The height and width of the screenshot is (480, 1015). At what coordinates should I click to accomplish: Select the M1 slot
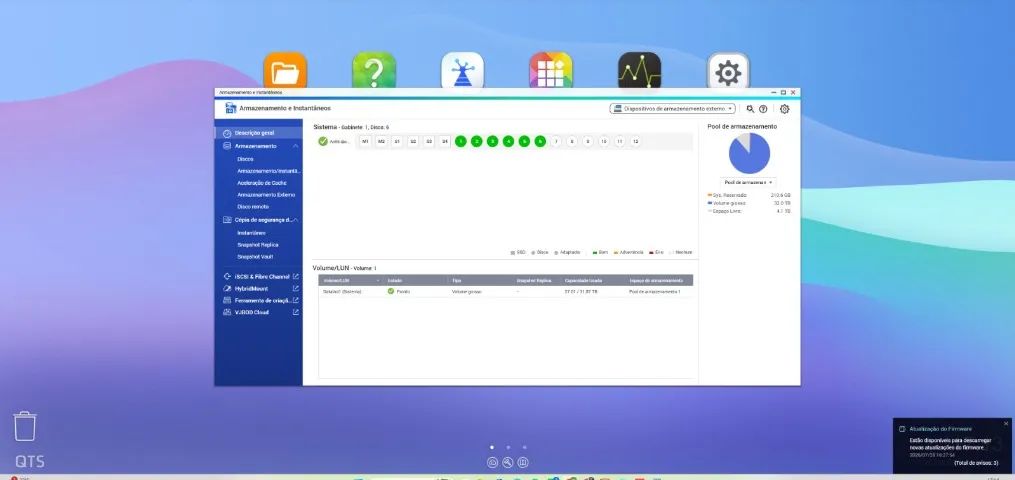point(365,141)
